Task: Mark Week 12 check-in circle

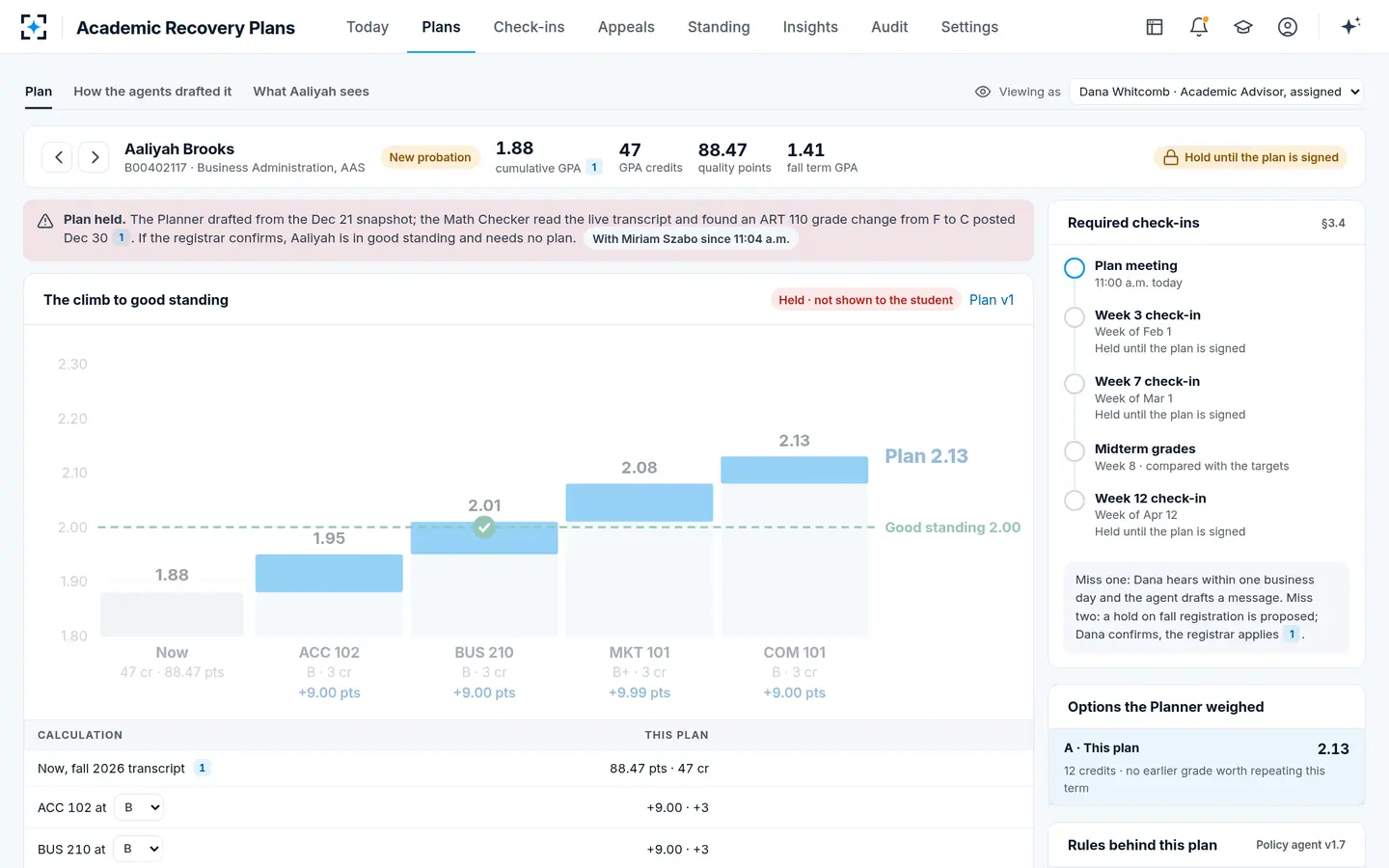Action: (x=1075, y=501)
